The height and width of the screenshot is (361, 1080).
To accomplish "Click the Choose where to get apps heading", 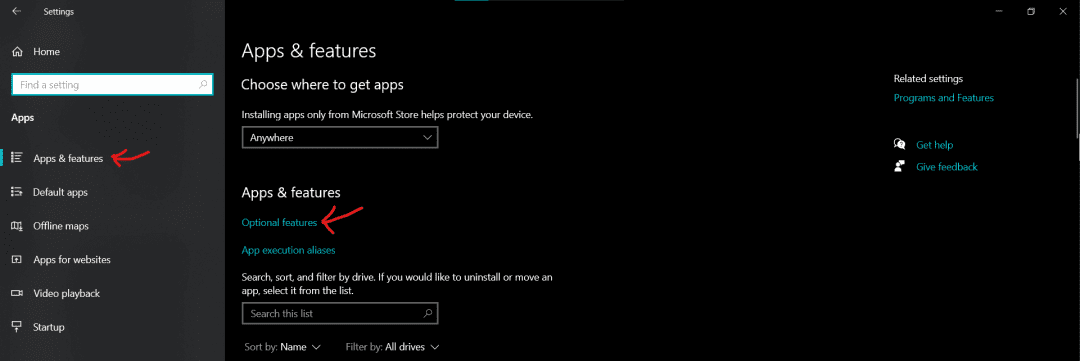I will [322, 85].
